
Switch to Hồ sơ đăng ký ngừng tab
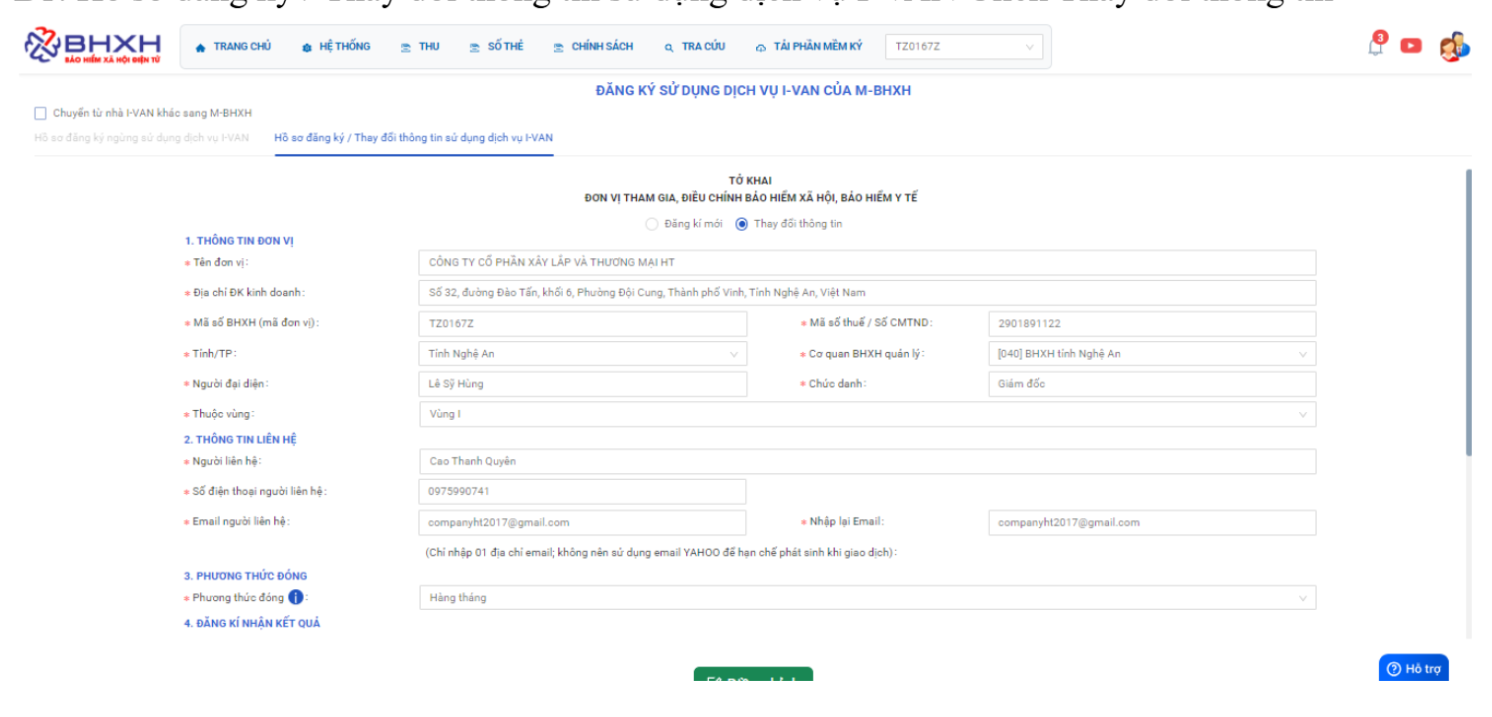(141, 138)
